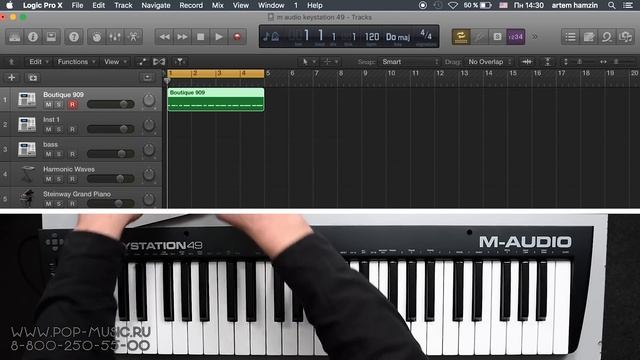Show the Inspector panel
This screenshot has width=640, height=360.
pyautogui.click(x=33, y=37)
